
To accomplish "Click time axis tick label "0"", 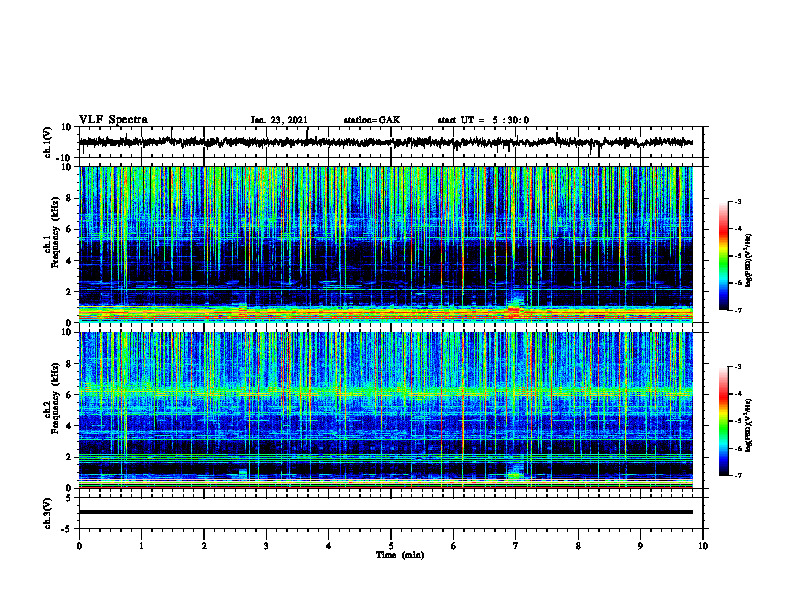I will point(79,546).
